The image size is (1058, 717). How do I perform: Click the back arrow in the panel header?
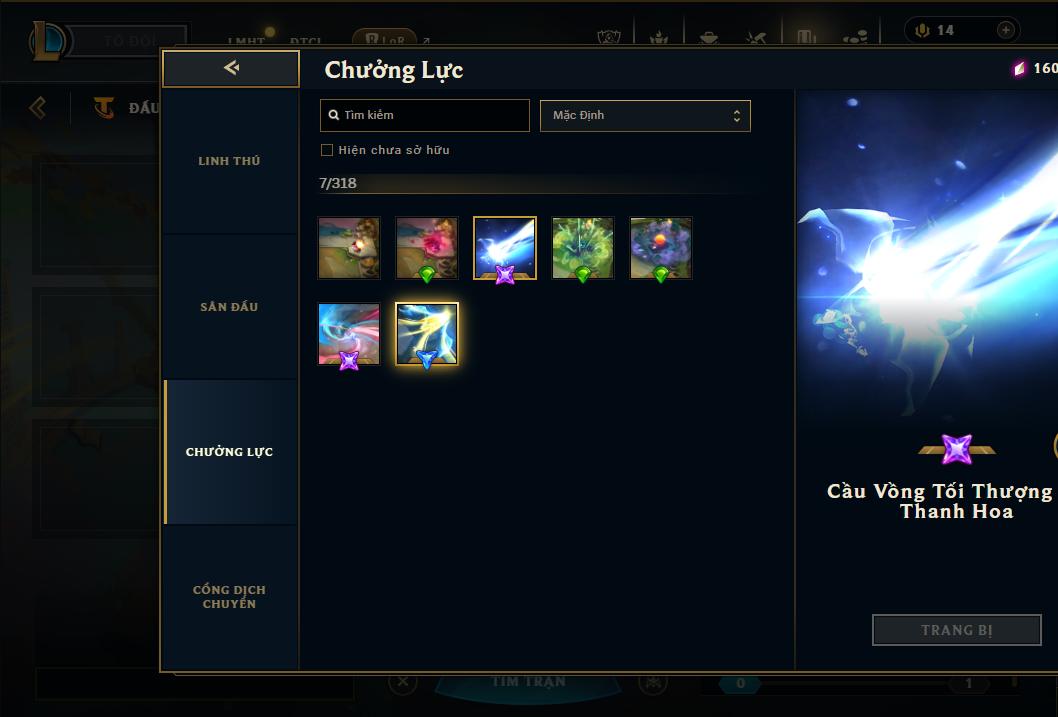coord(231,67)
